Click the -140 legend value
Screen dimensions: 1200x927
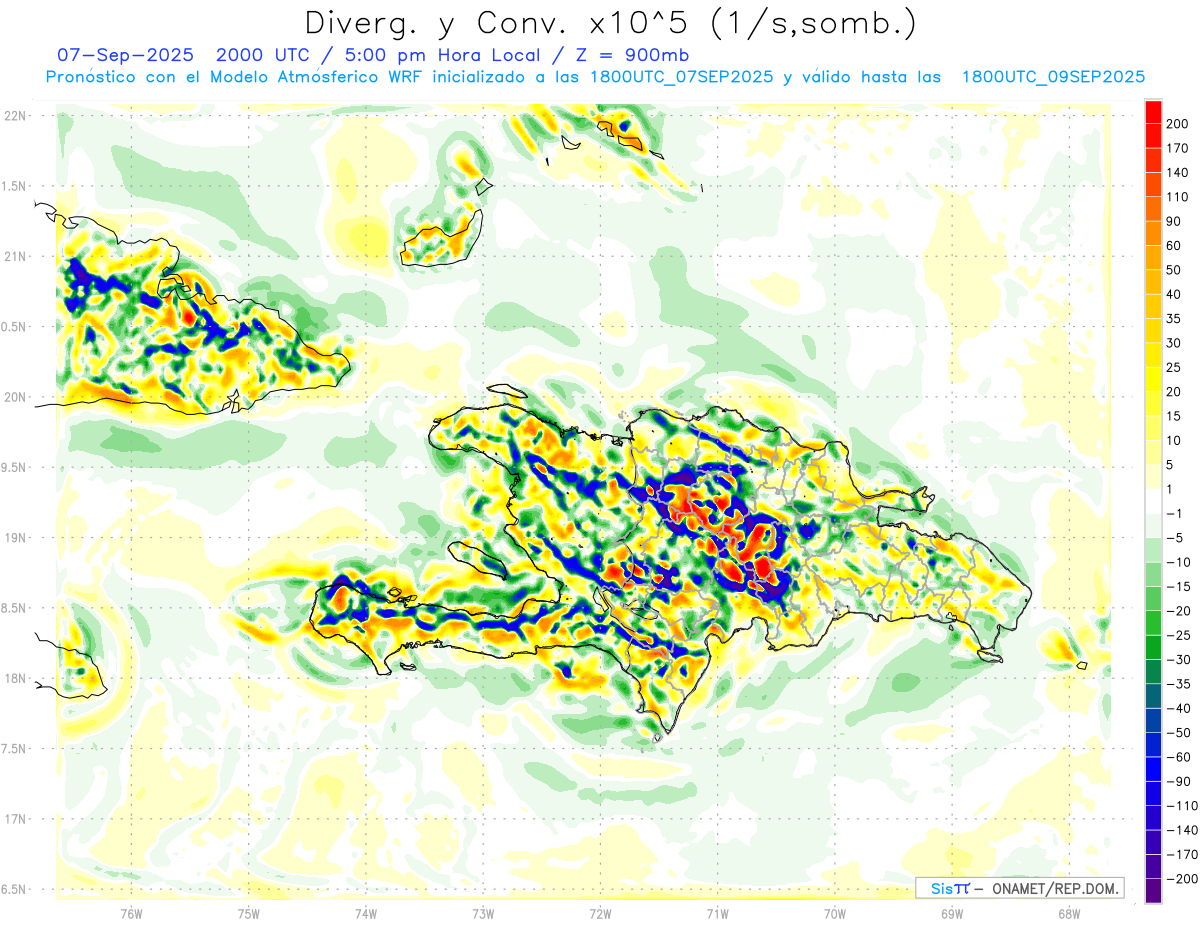pos(1182,830)
